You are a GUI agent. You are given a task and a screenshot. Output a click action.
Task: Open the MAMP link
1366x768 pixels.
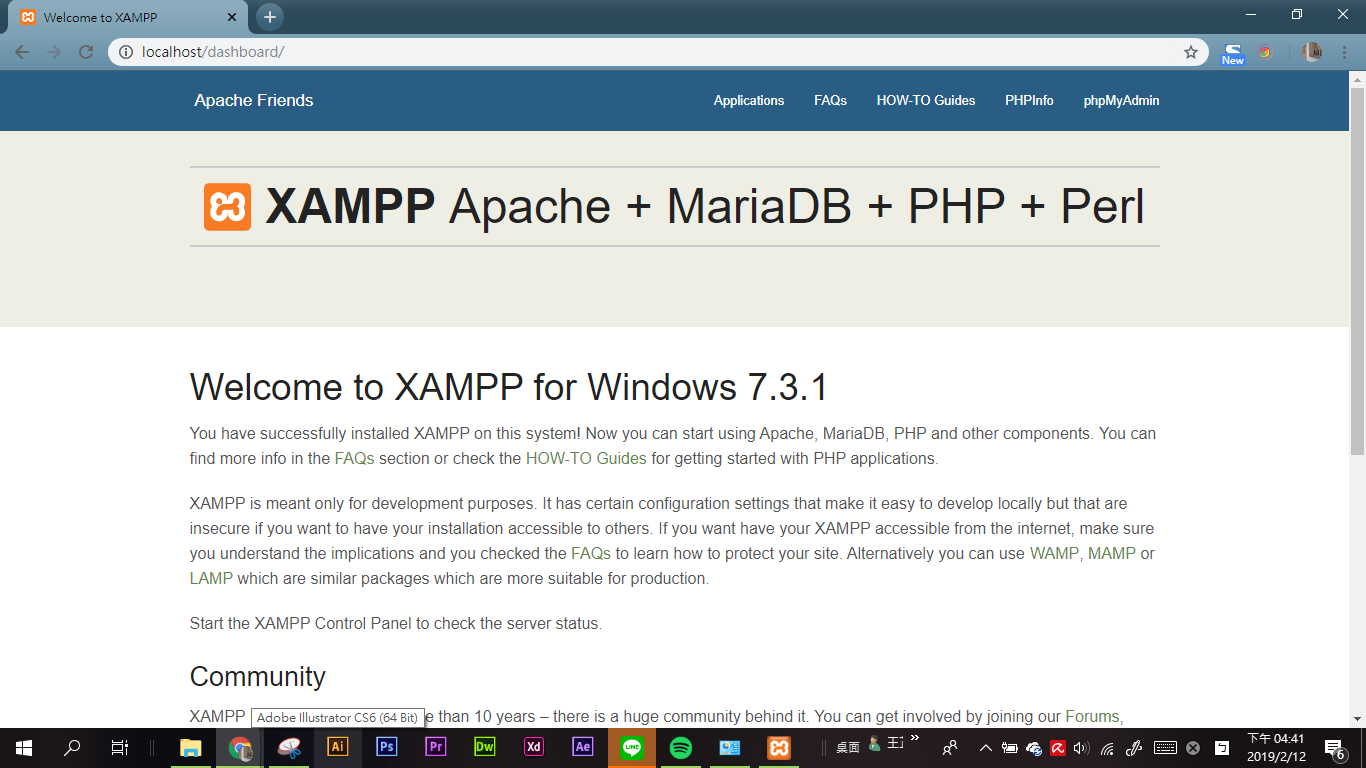(x=1112, y=553)
